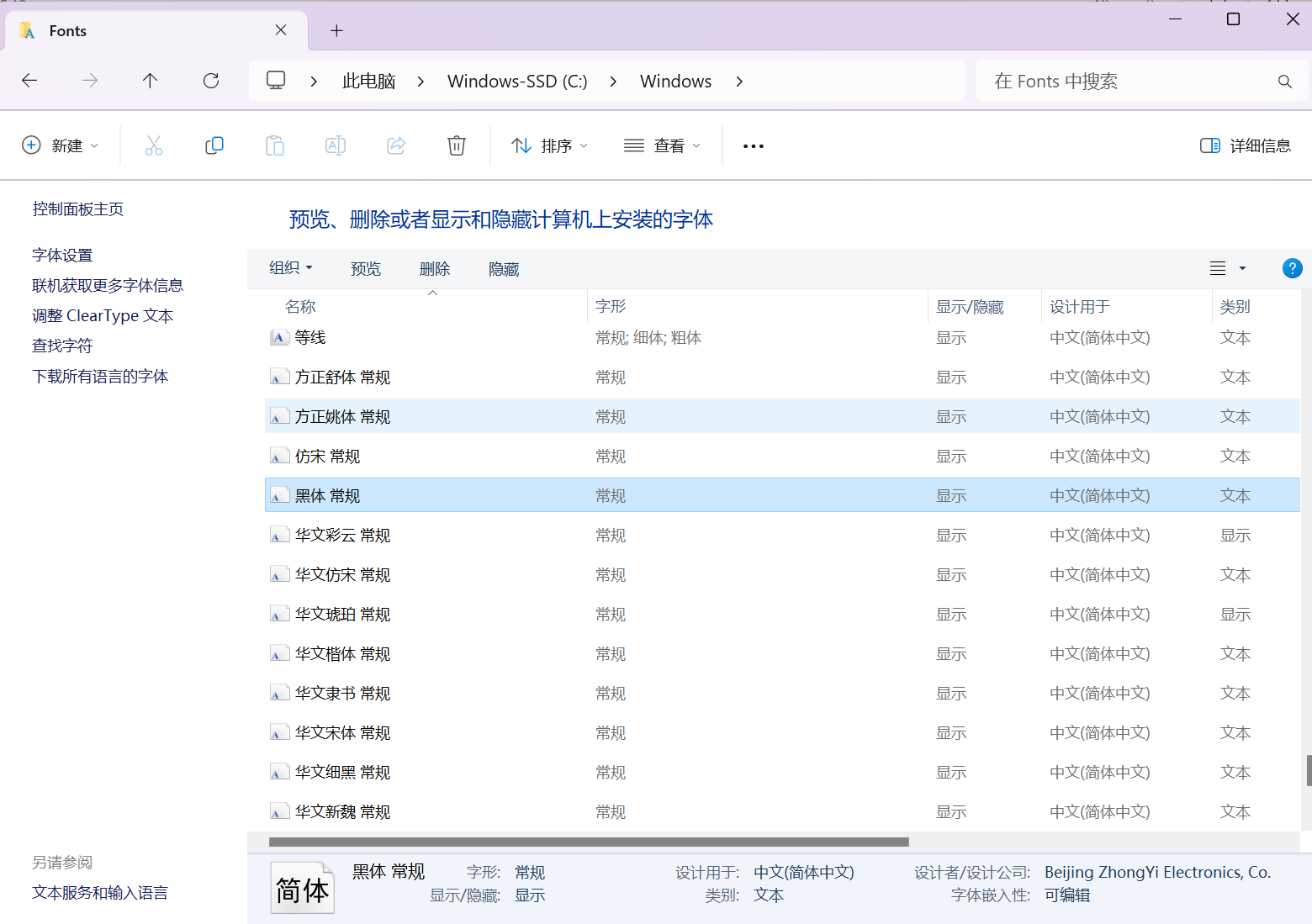Screen dimensions: 1312x924
Task: Click 预览 in the command bar
Action: tap(366, 269)
